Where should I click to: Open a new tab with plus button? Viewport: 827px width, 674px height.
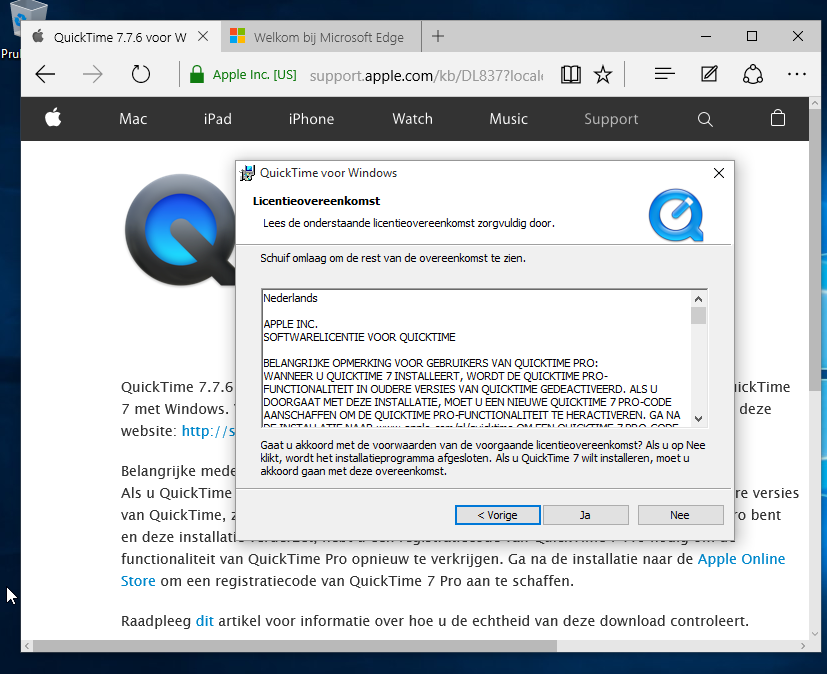(438, 36)
